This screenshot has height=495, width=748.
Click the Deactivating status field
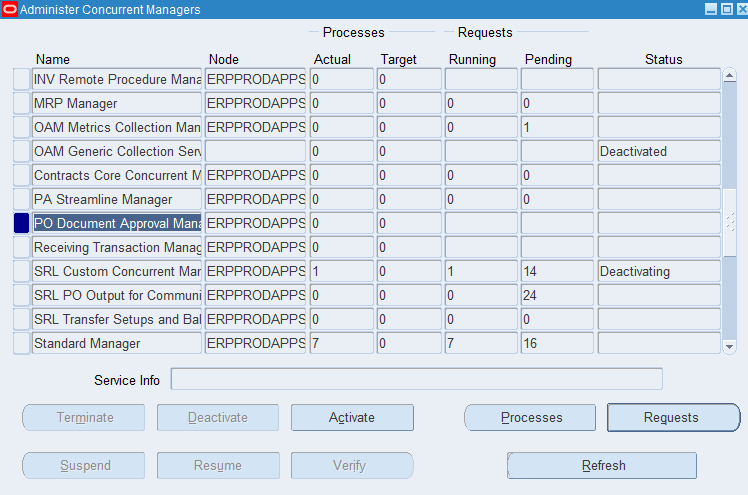[x=658, y=272]
